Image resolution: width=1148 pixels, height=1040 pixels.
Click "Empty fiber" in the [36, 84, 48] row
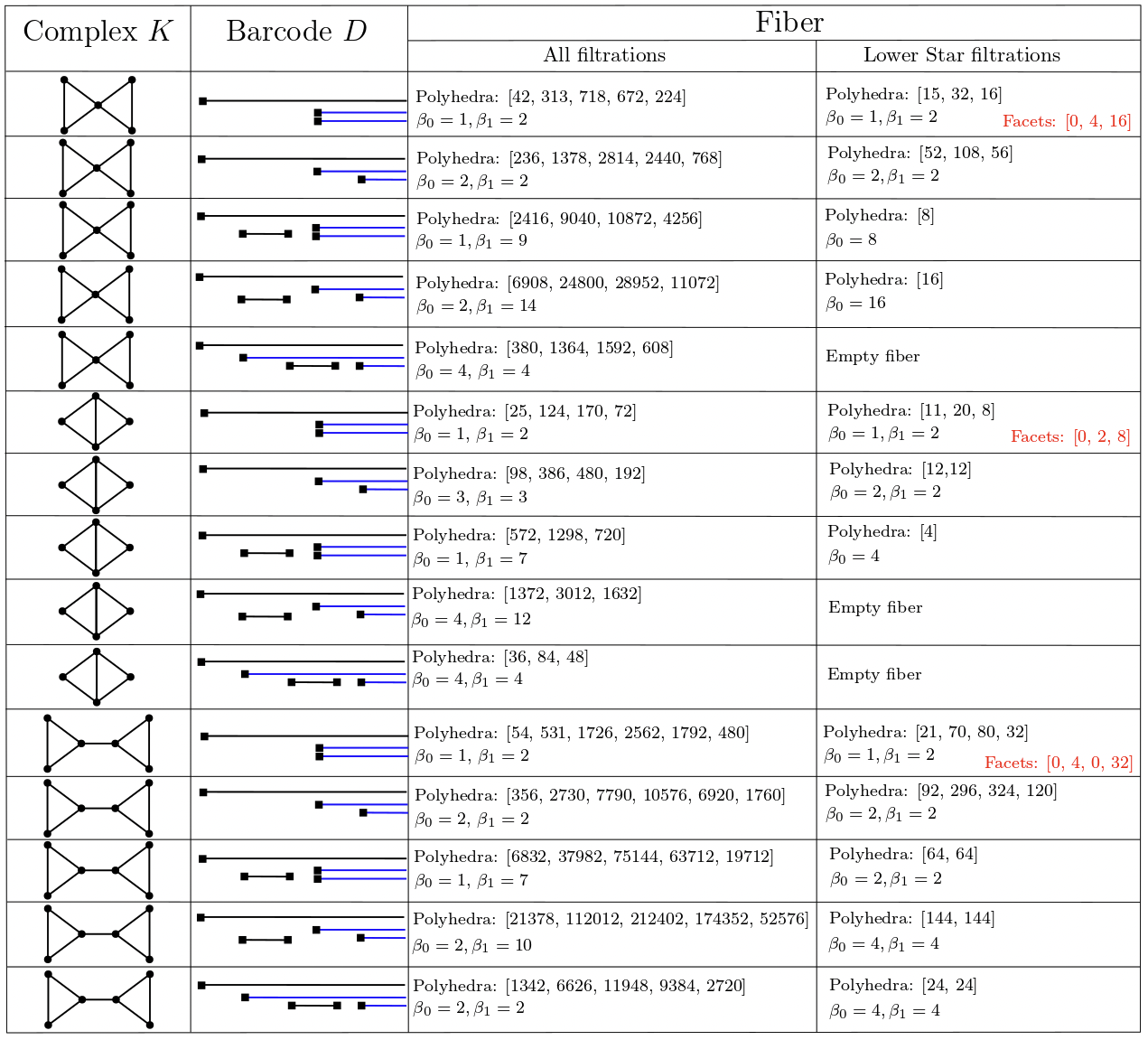[x=874, y=674]
